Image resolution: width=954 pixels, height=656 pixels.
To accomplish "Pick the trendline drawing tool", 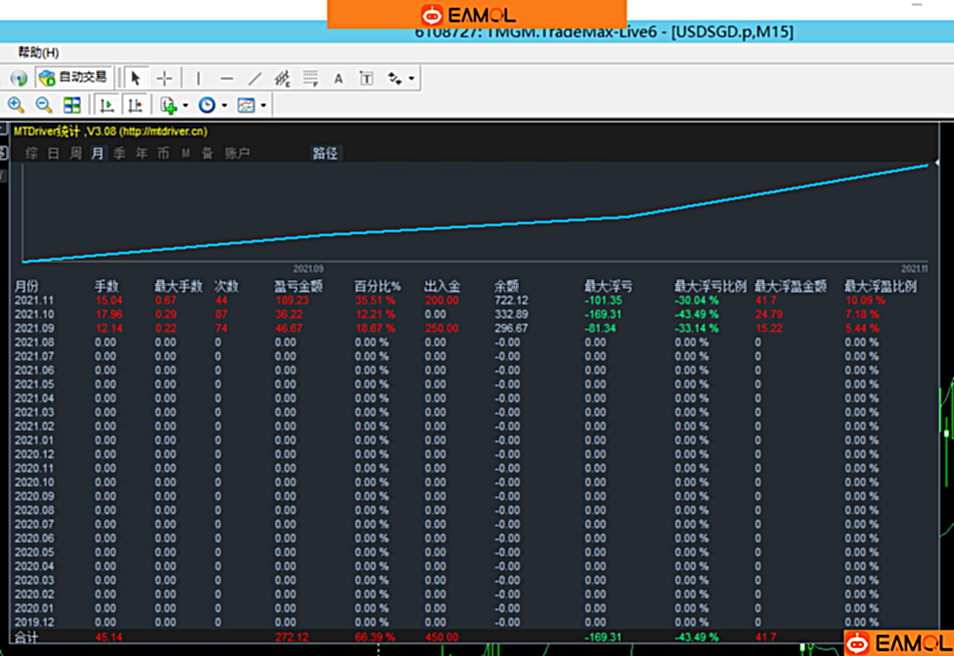I will [254, 78].
